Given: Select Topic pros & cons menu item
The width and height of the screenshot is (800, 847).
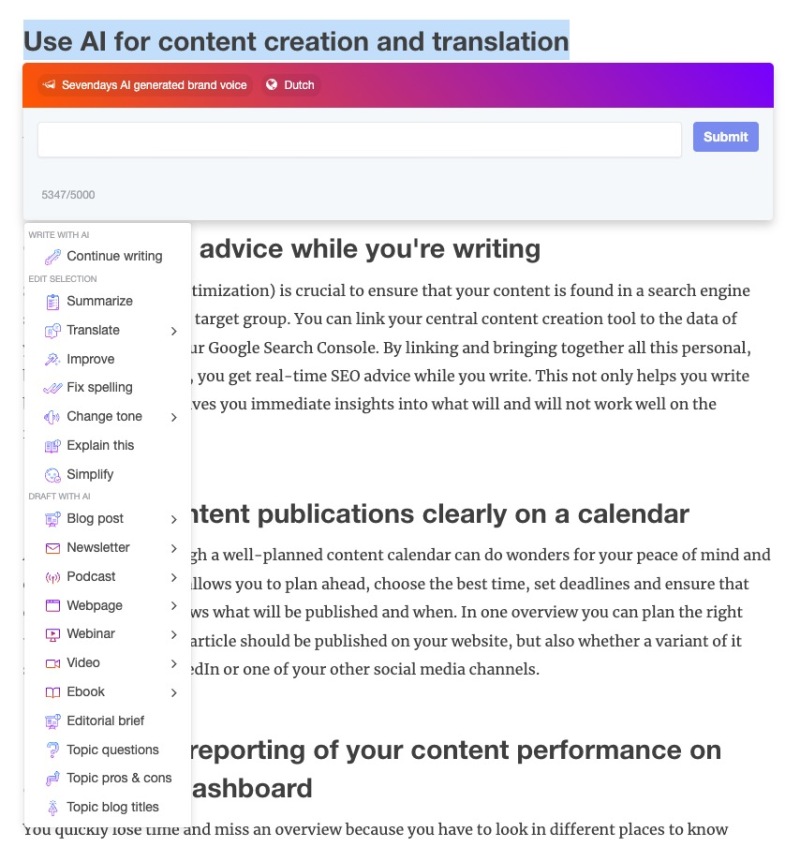Looking at the screenshot, I should click(118, 778).
